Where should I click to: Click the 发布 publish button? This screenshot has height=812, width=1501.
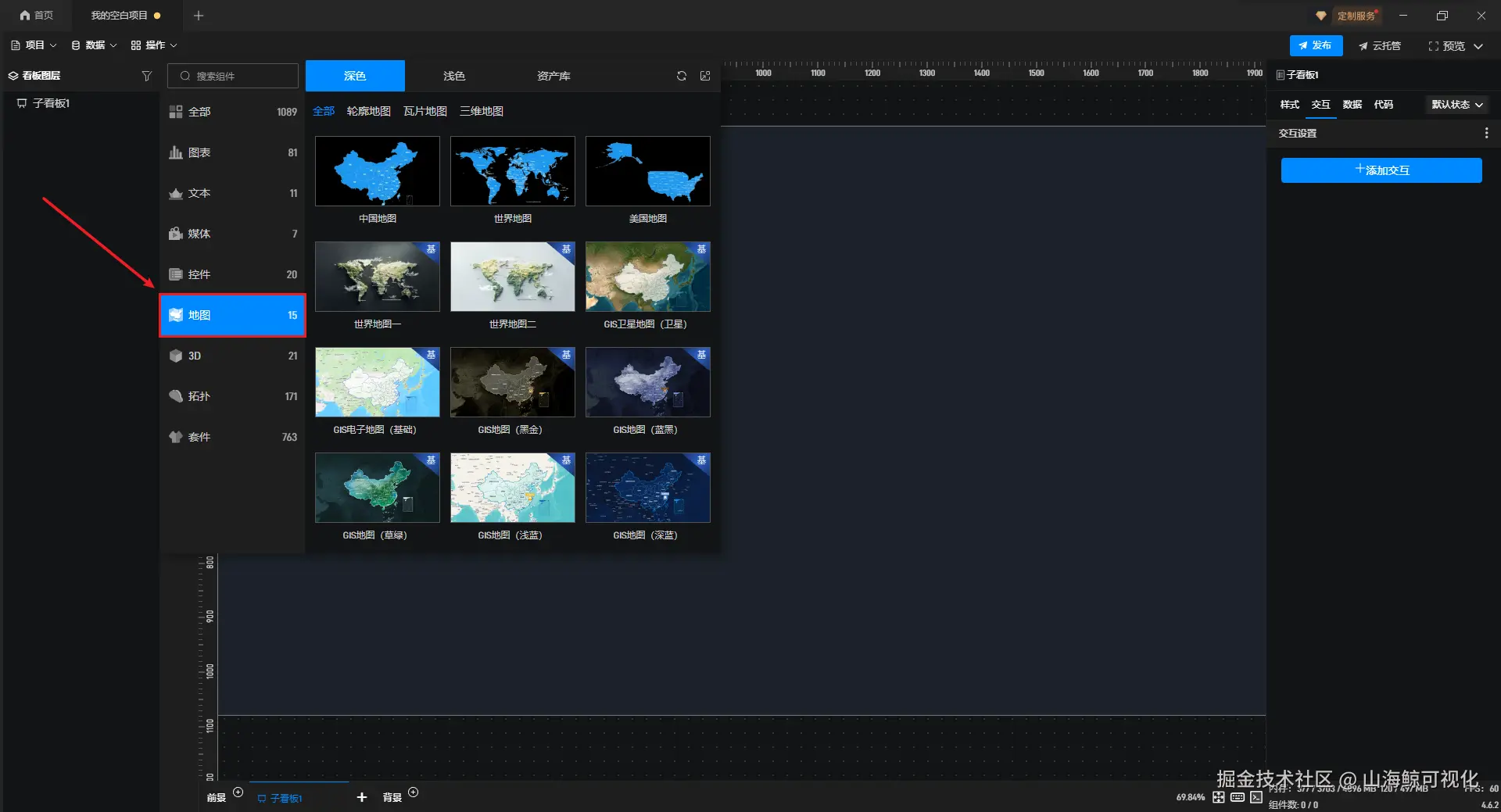click(1316, 45)
